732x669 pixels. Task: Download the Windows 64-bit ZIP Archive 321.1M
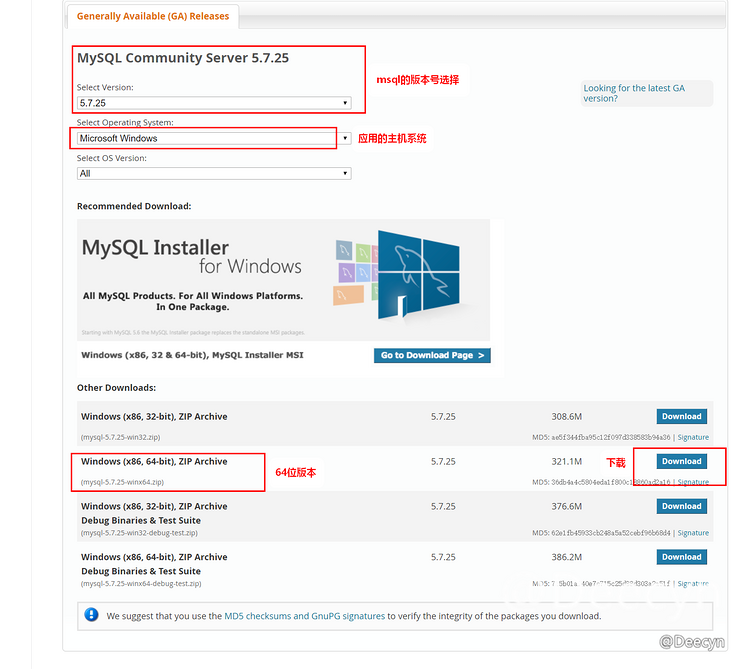[x=682, y=461]
